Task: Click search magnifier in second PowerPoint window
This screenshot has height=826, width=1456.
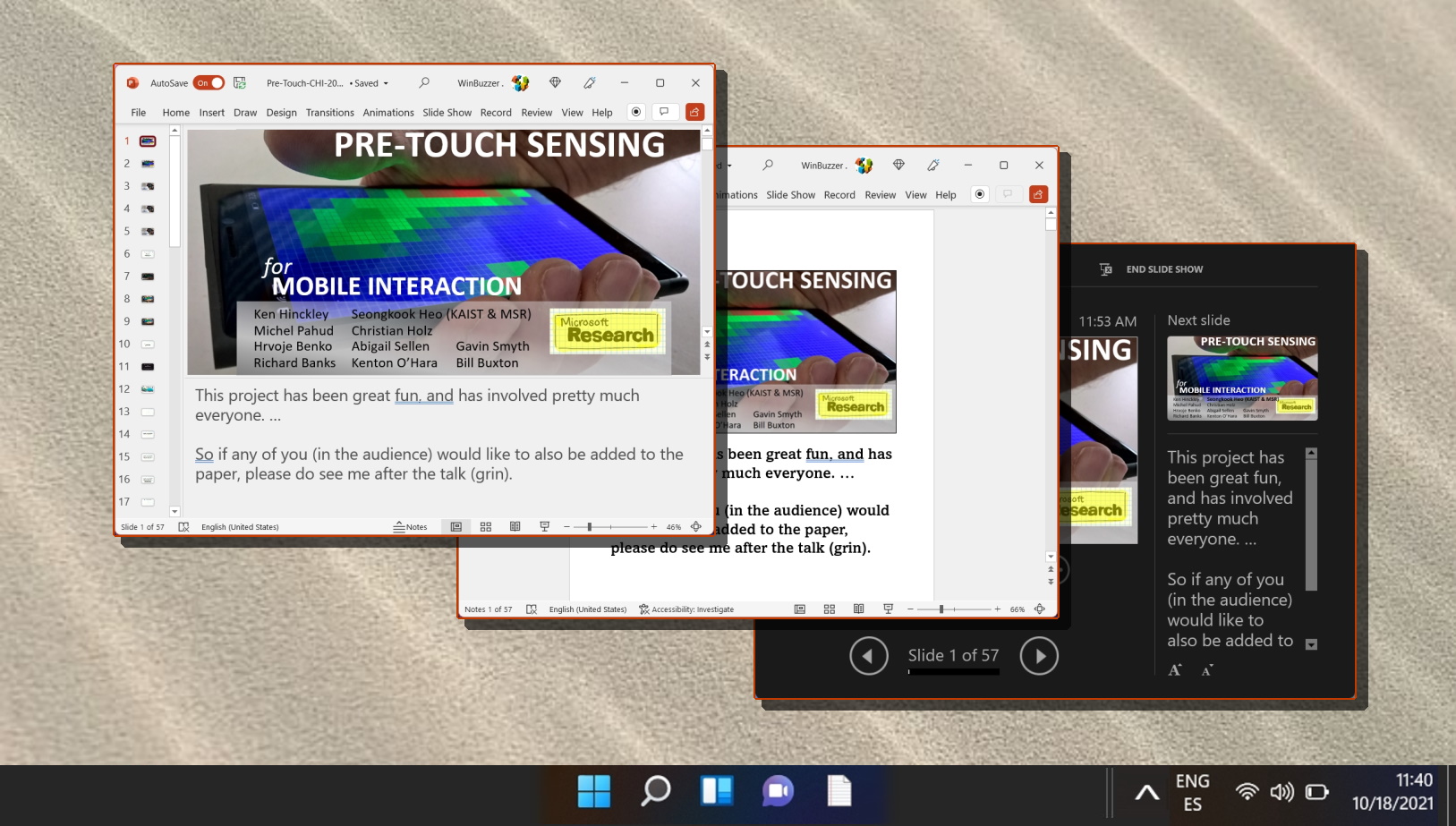Action: pos(768,165)
